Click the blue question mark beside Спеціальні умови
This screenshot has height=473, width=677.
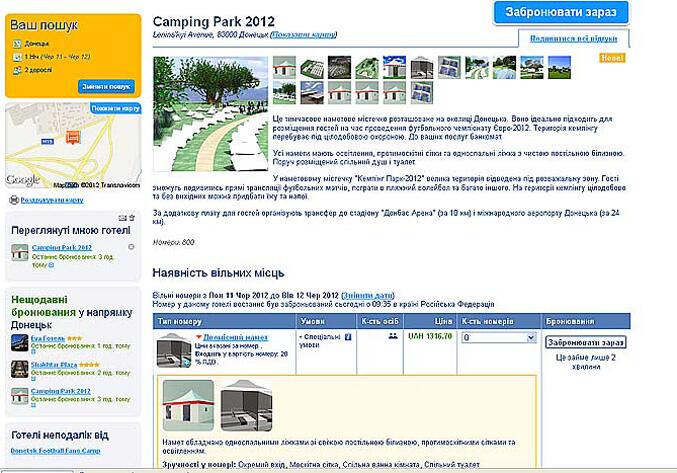[348, 337]
